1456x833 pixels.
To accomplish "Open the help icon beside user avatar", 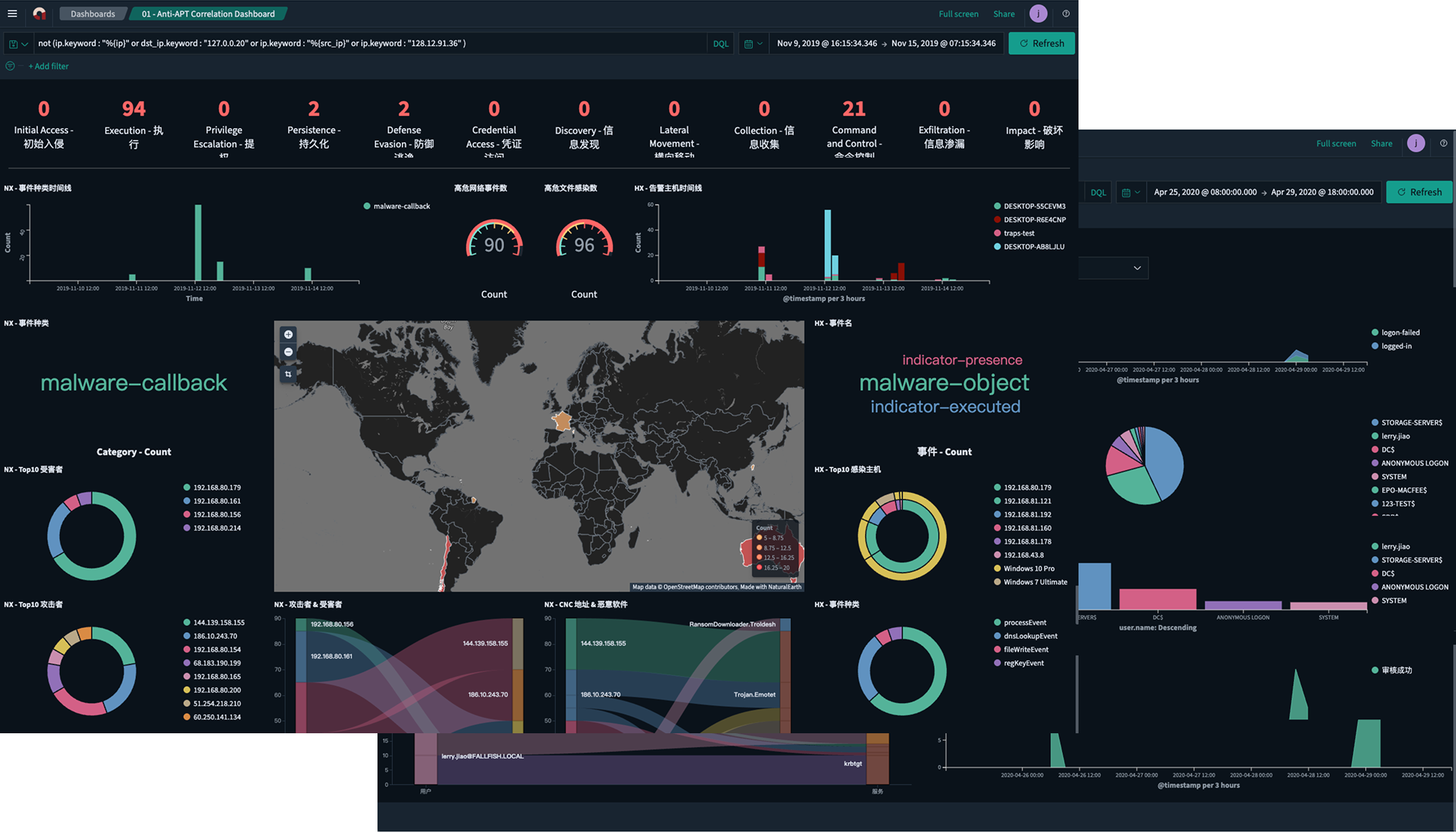I will [x=1066, y=13].
